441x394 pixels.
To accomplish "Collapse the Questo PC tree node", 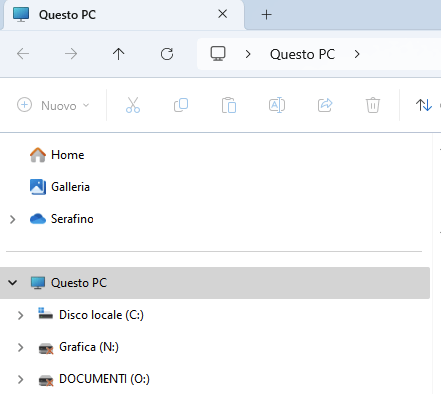I will tap(13, 283).
